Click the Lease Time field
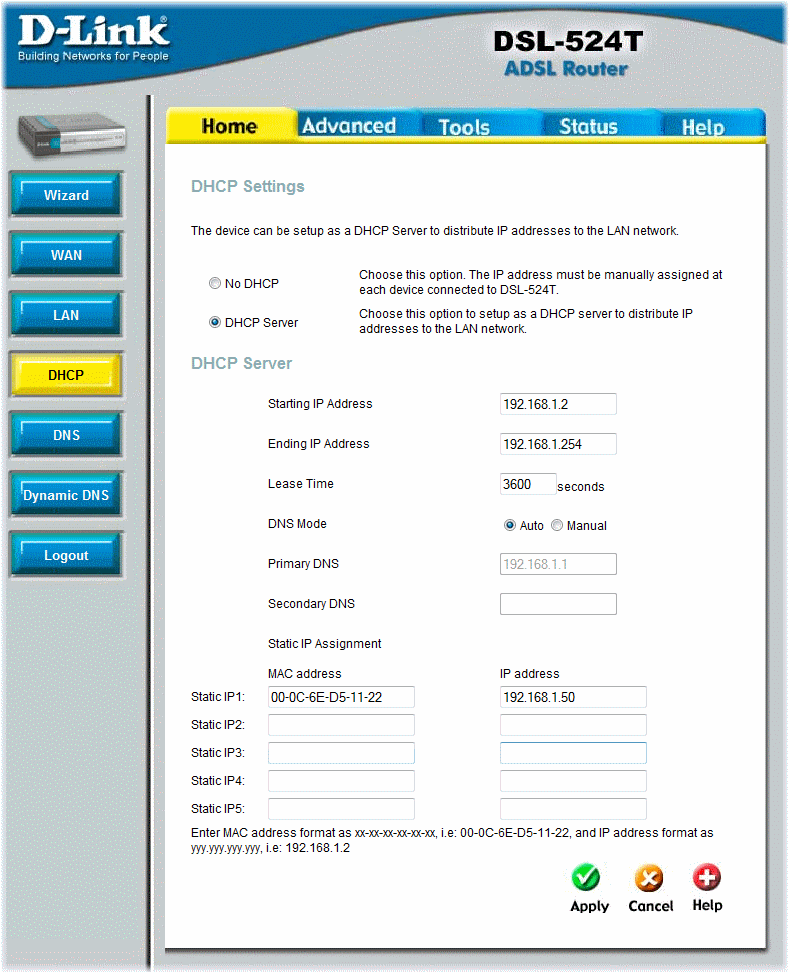Viewport: 789px width, 973px height. point(528,484)
